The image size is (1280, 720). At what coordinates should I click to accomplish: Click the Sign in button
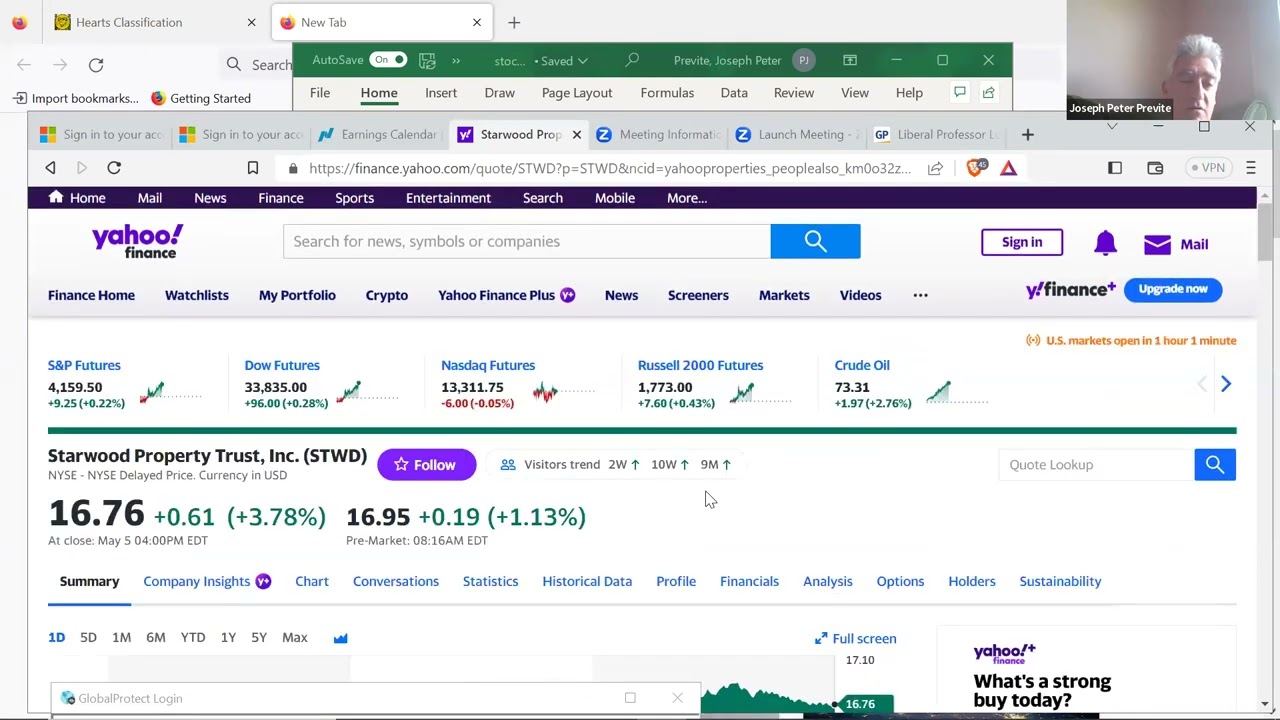tap(1022, 242)
